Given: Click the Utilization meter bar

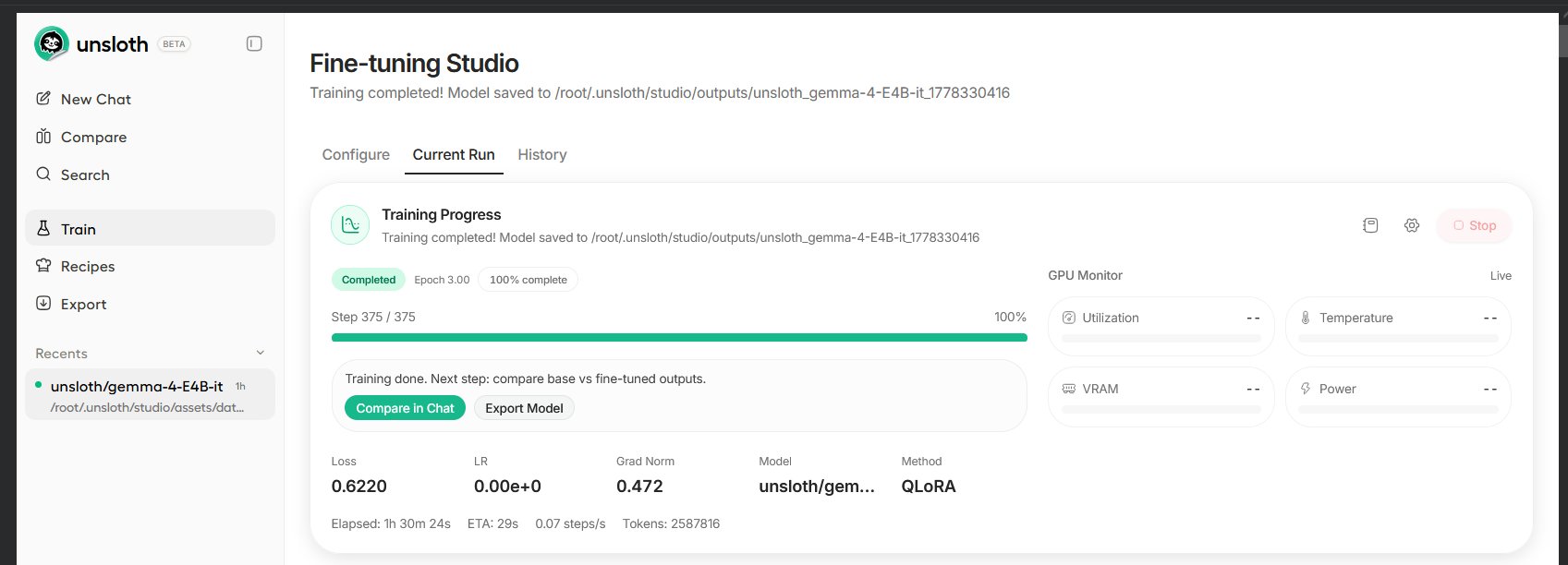Looking at the screenshot, I should 1161,339.
